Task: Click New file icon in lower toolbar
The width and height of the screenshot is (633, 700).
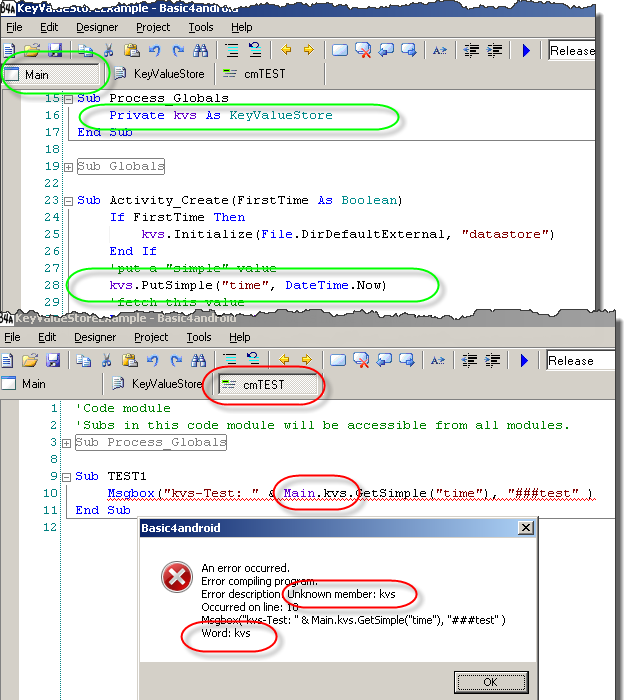Action: click(8, 360)
